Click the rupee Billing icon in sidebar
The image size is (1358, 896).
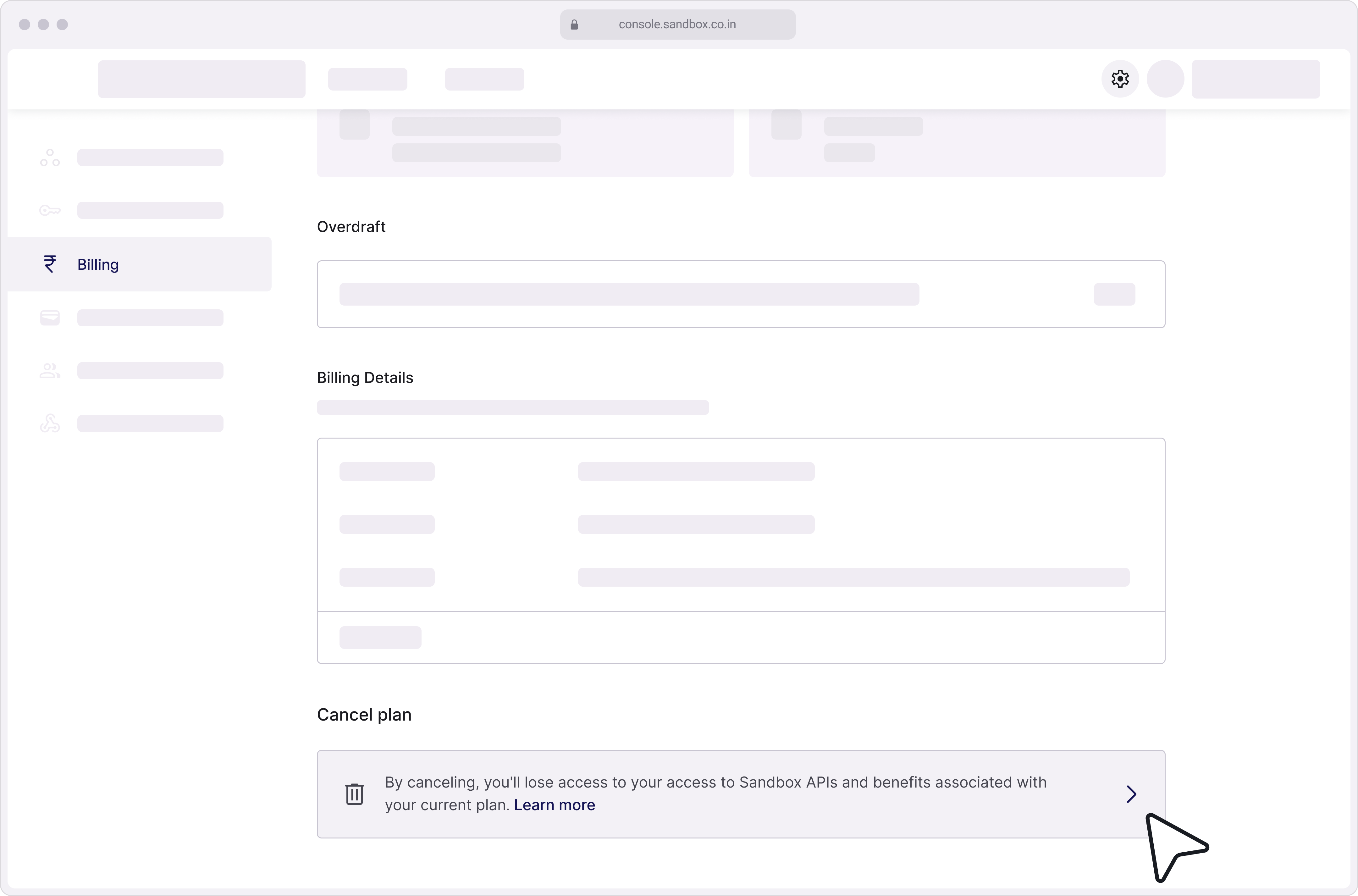[50, 264]
